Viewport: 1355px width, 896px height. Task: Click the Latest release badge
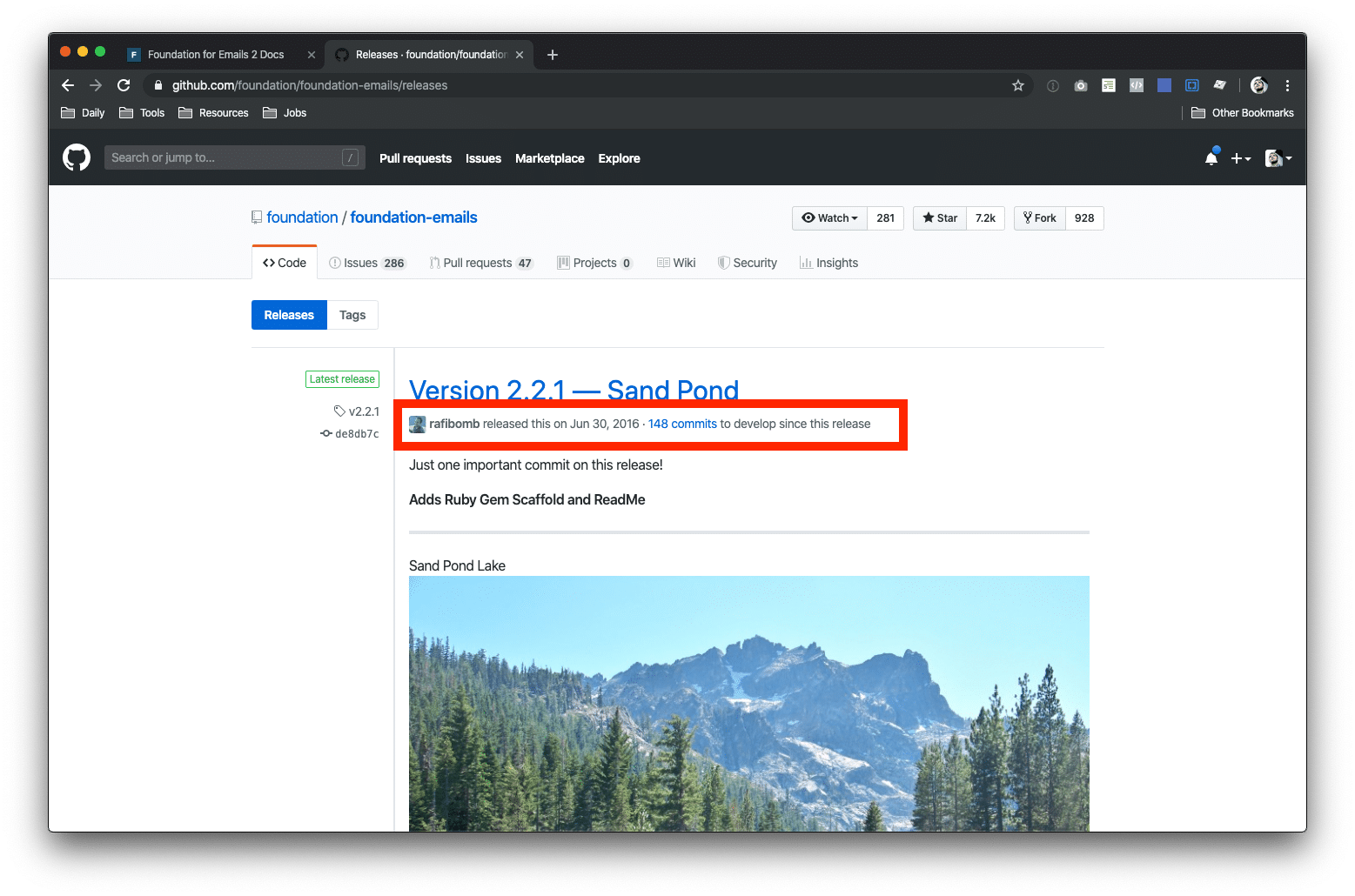click(x=342, y=379)
